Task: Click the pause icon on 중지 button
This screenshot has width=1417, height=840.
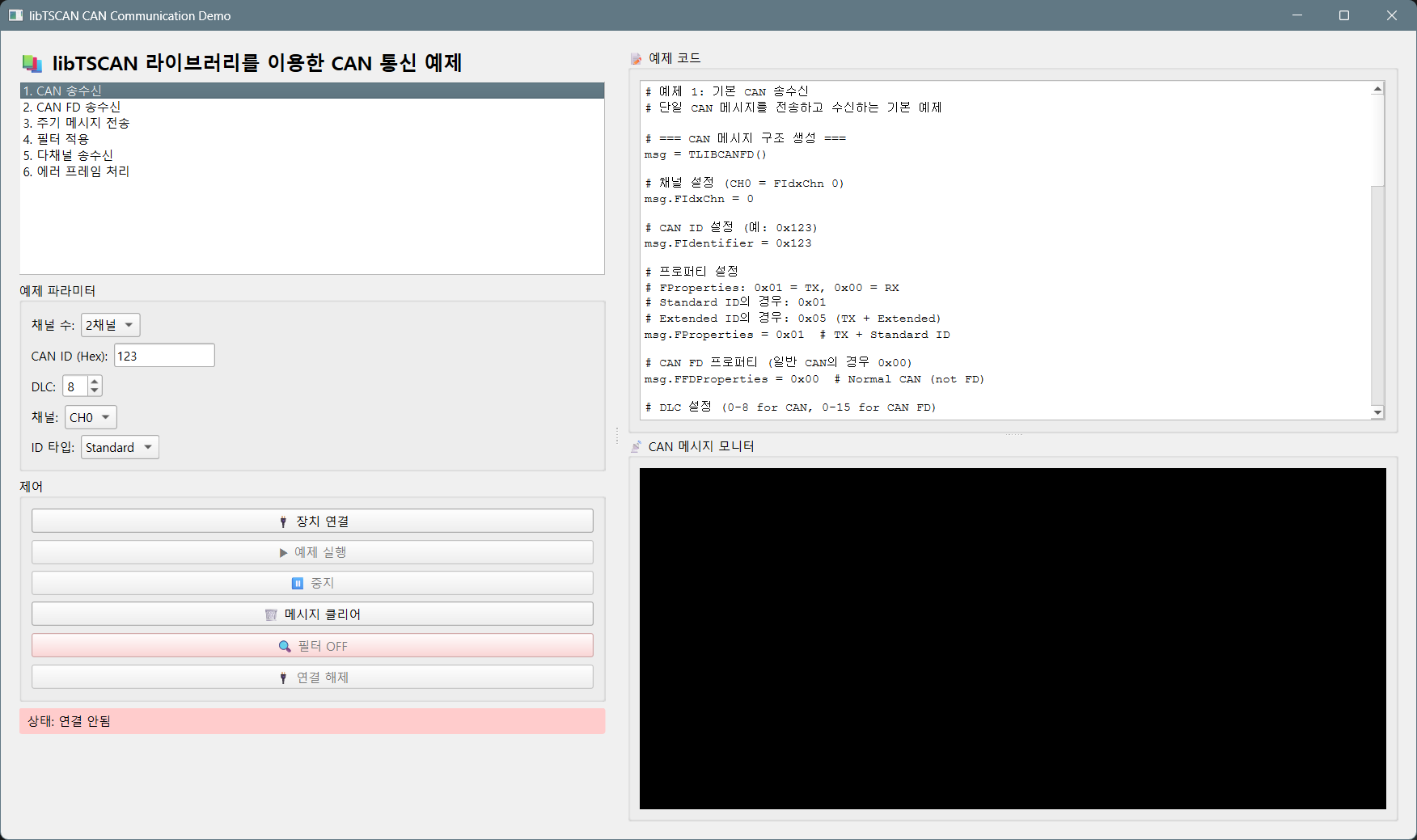Action: tap(298, 583)
